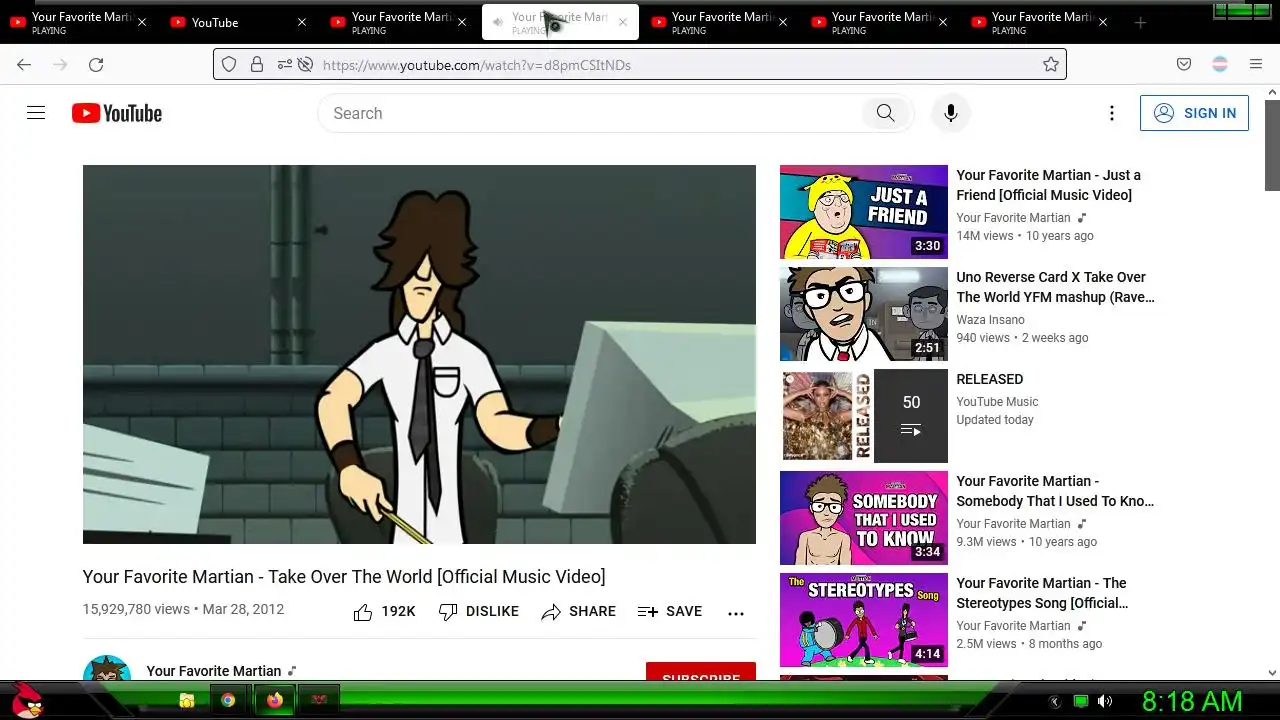Go back using the browser back arrow
The image size is (1280, 720).
[x=24, y=64]
